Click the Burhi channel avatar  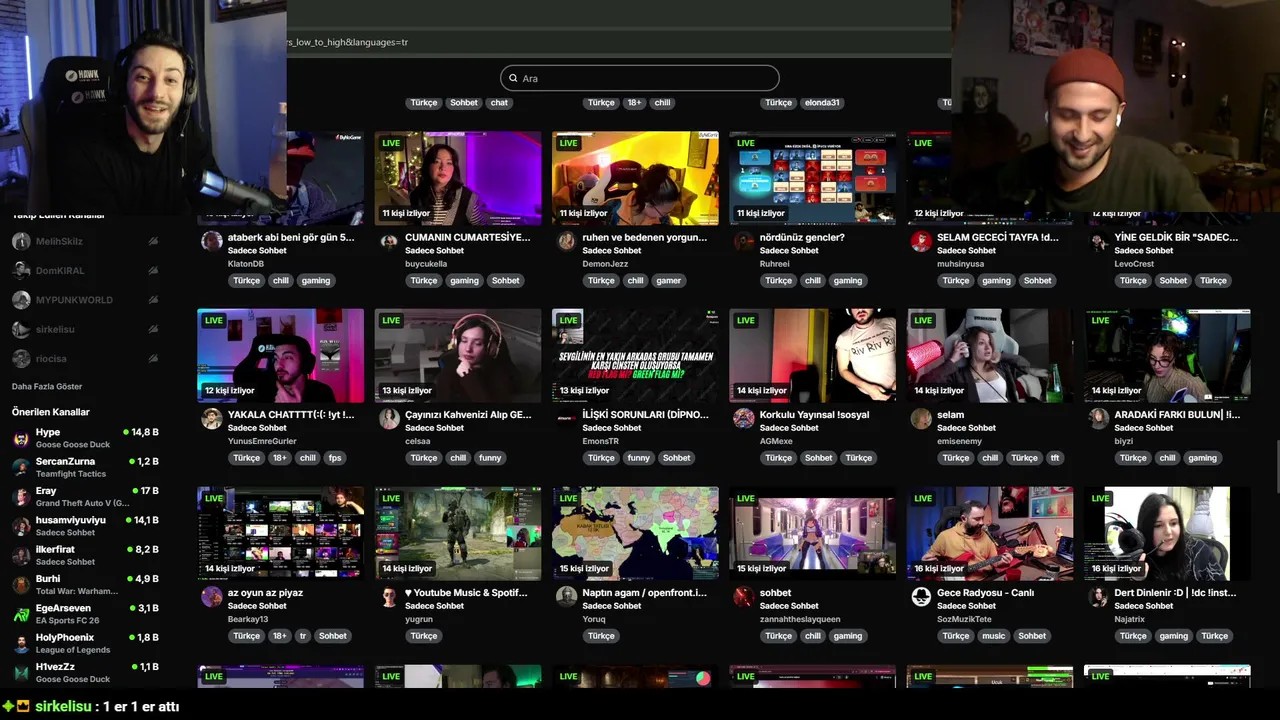pyautogui.click(x=21, y=584)
